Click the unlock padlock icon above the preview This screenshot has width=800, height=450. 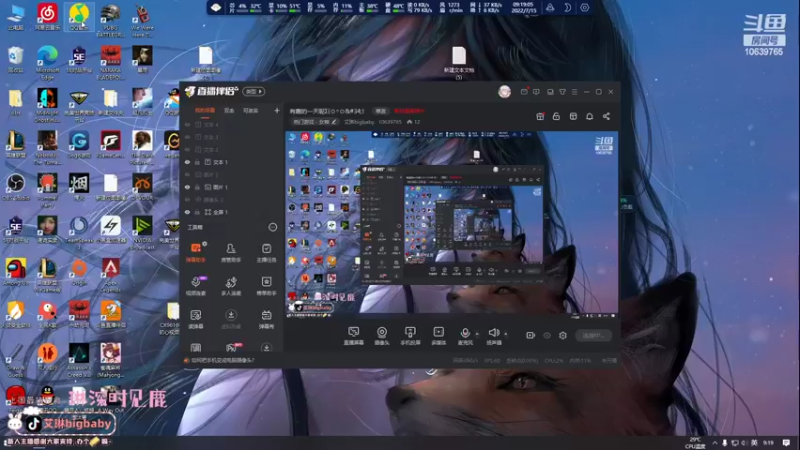pos(556,116)
